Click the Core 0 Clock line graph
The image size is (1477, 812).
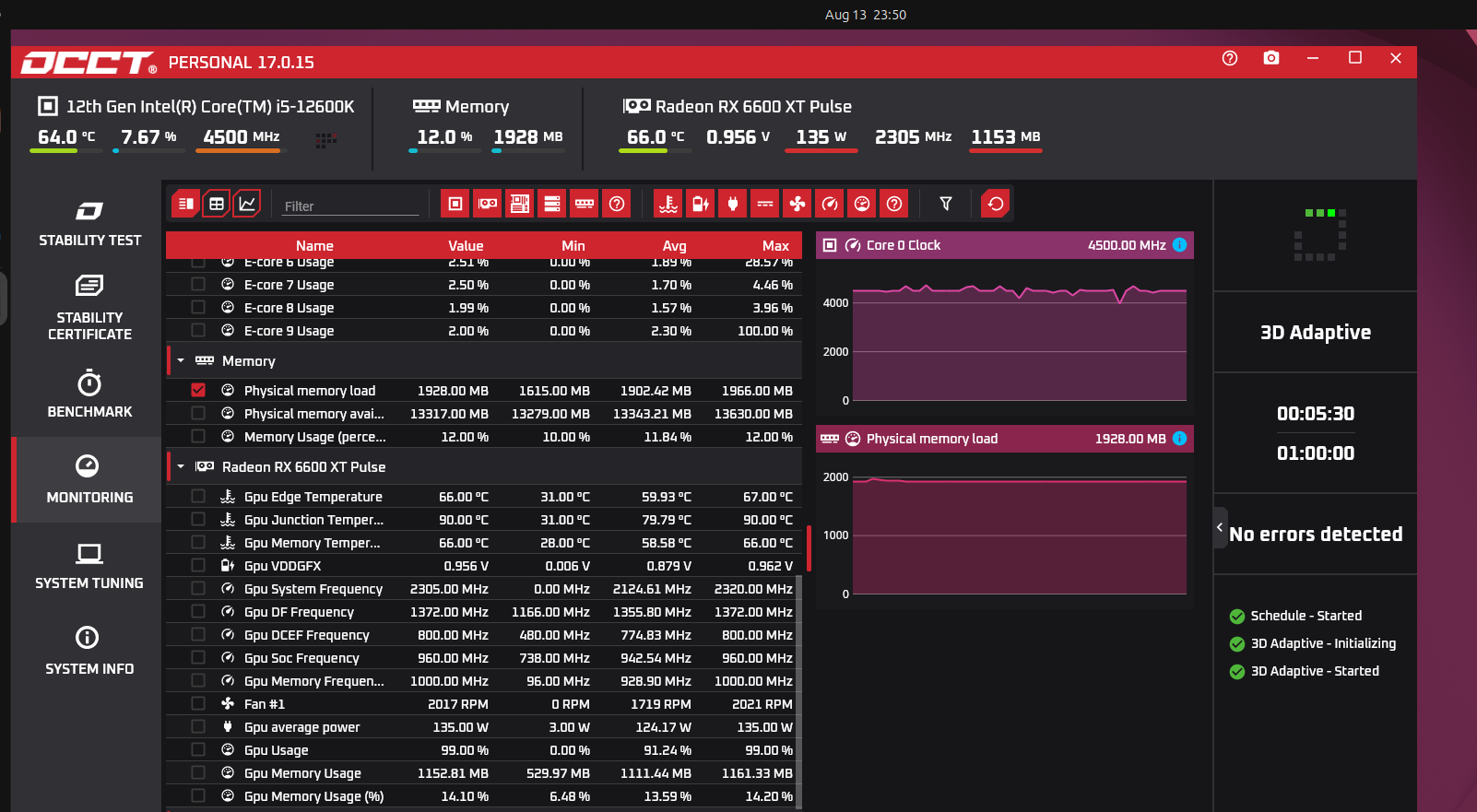[1020, 342]
